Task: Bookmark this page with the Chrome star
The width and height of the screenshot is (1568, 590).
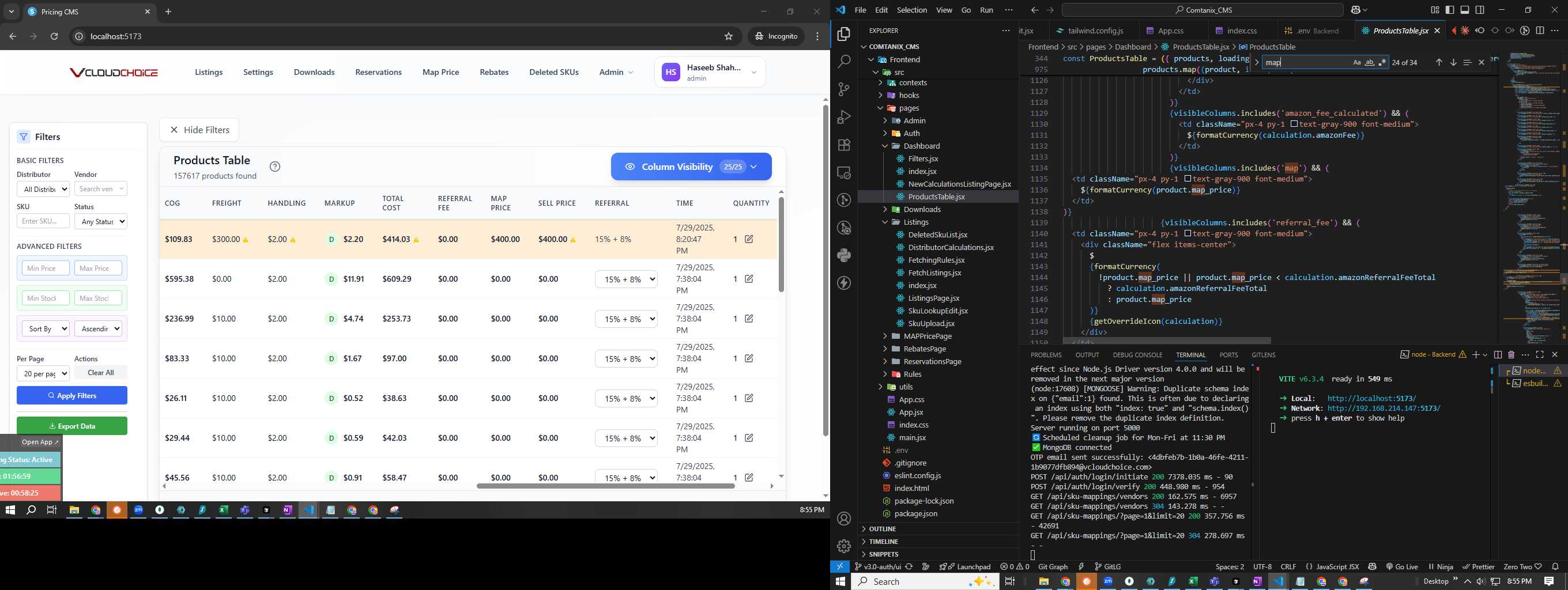Action: click(729, 36)
